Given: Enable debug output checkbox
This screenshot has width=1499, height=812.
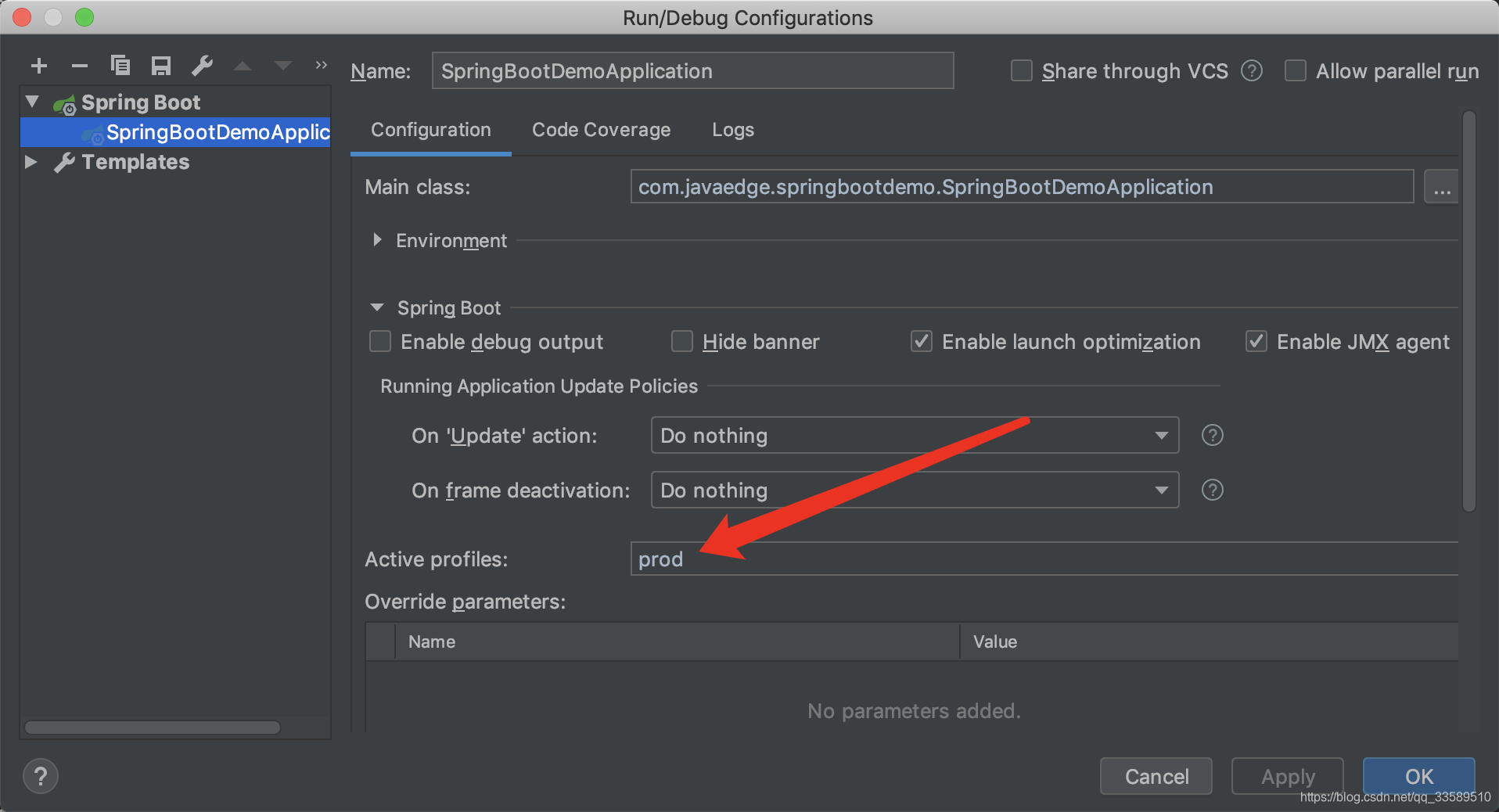Looking at the screenshot, I should (x=380, y=342).
